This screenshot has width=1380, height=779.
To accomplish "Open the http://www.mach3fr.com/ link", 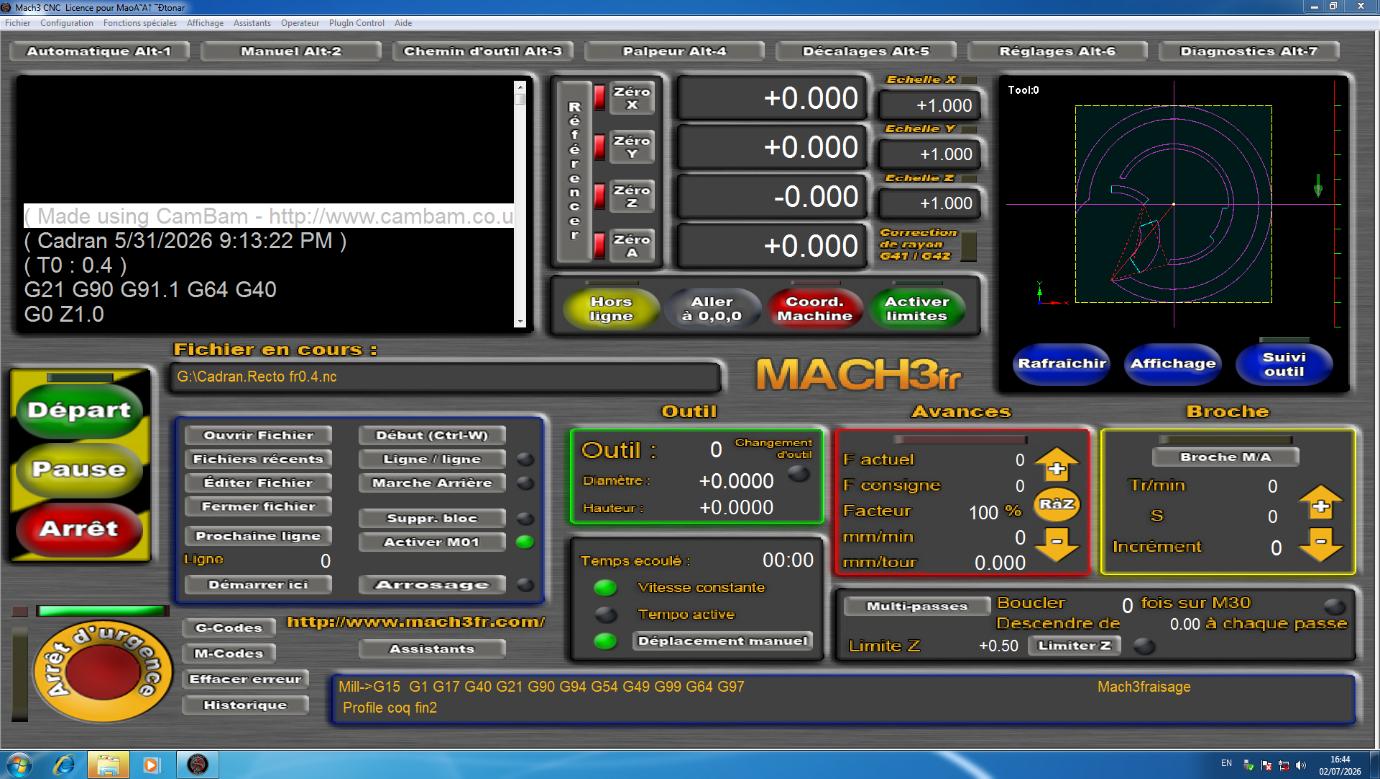I will coord(416,622).
